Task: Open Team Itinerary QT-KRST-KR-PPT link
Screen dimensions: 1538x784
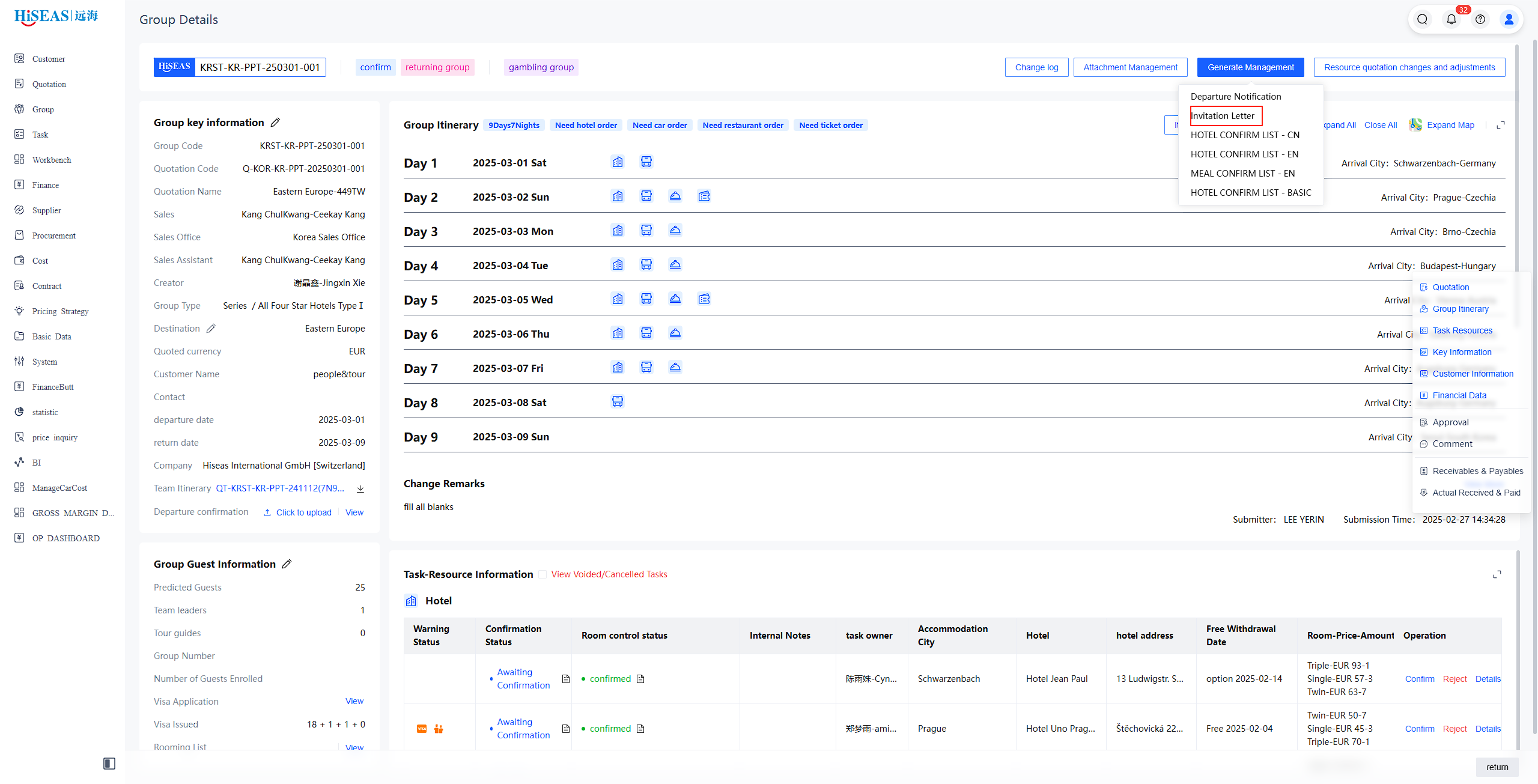Action: coord(280,488)
